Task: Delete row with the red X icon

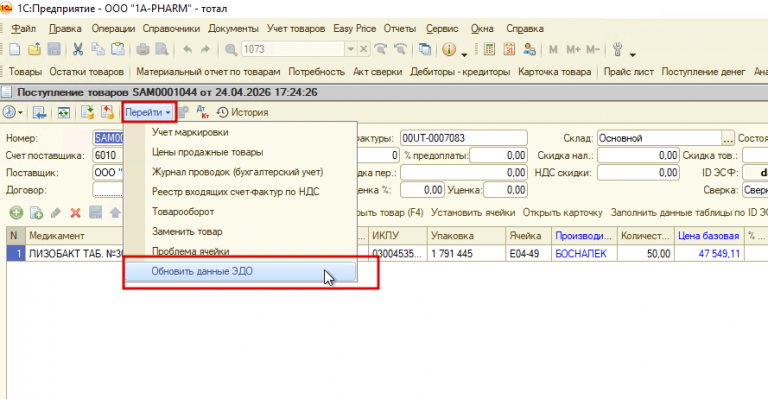Action: coord(75,212)
